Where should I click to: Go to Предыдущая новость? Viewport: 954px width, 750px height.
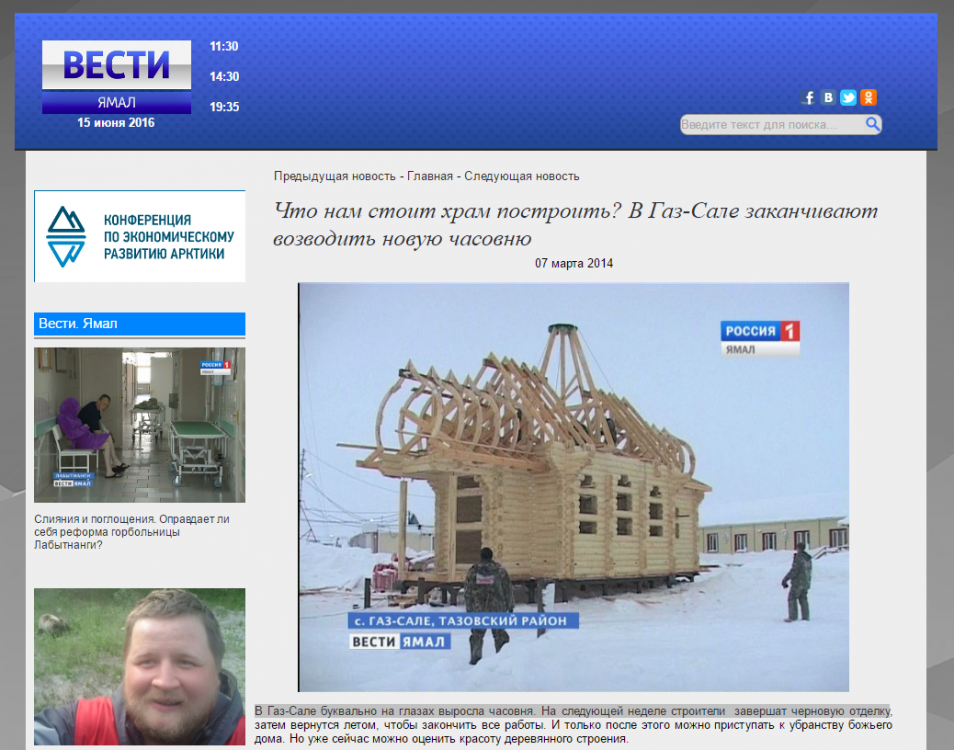pos(335,176)
